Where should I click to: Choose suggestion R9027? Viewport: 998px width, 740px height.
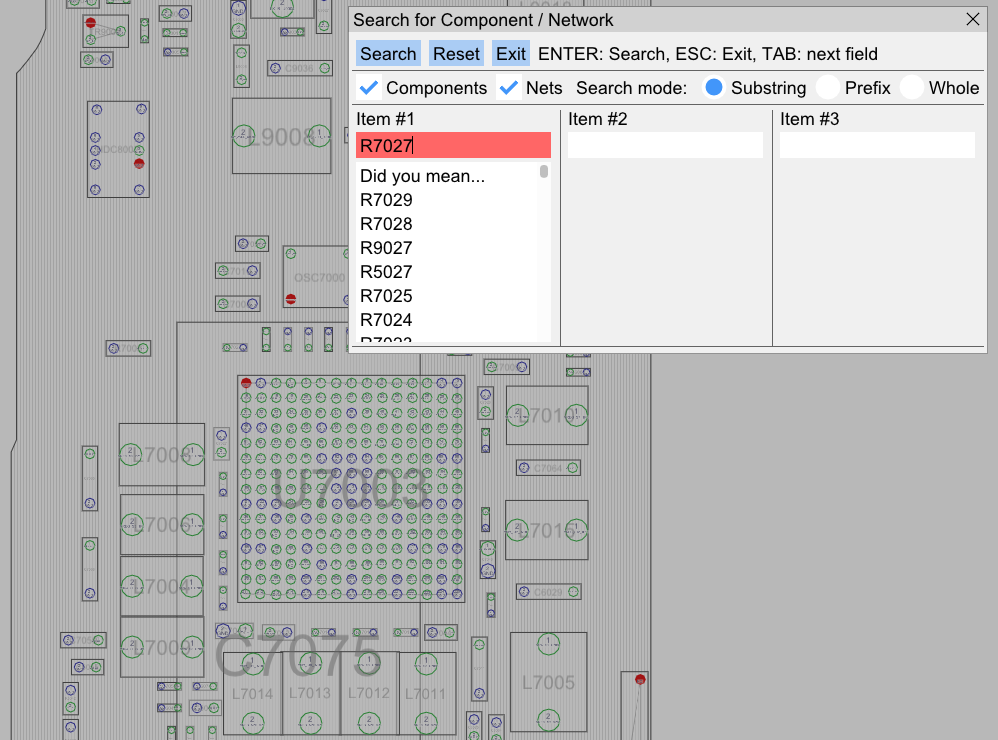[x=386, y=248]
